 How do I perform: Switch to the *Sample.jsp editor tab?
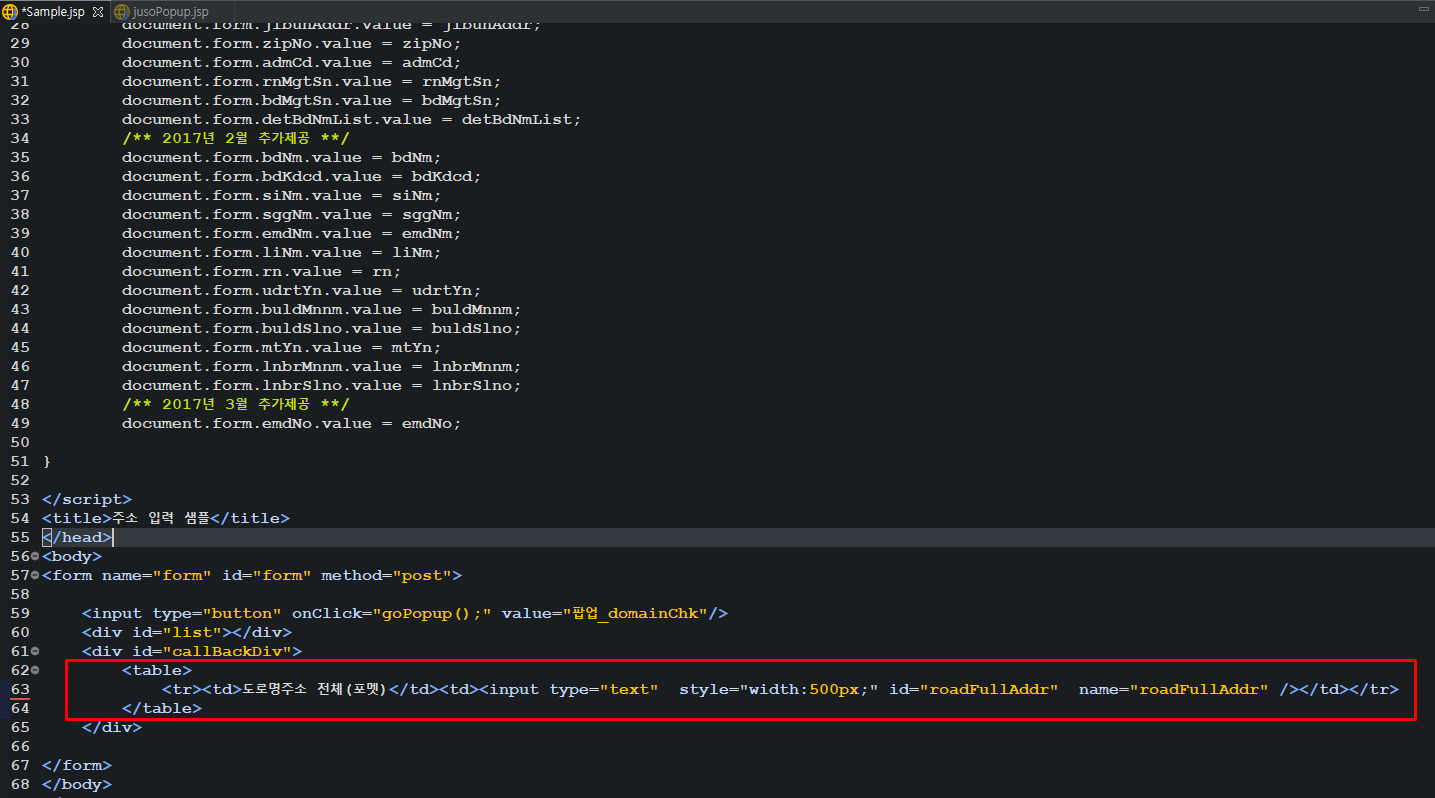coord(52,11)
